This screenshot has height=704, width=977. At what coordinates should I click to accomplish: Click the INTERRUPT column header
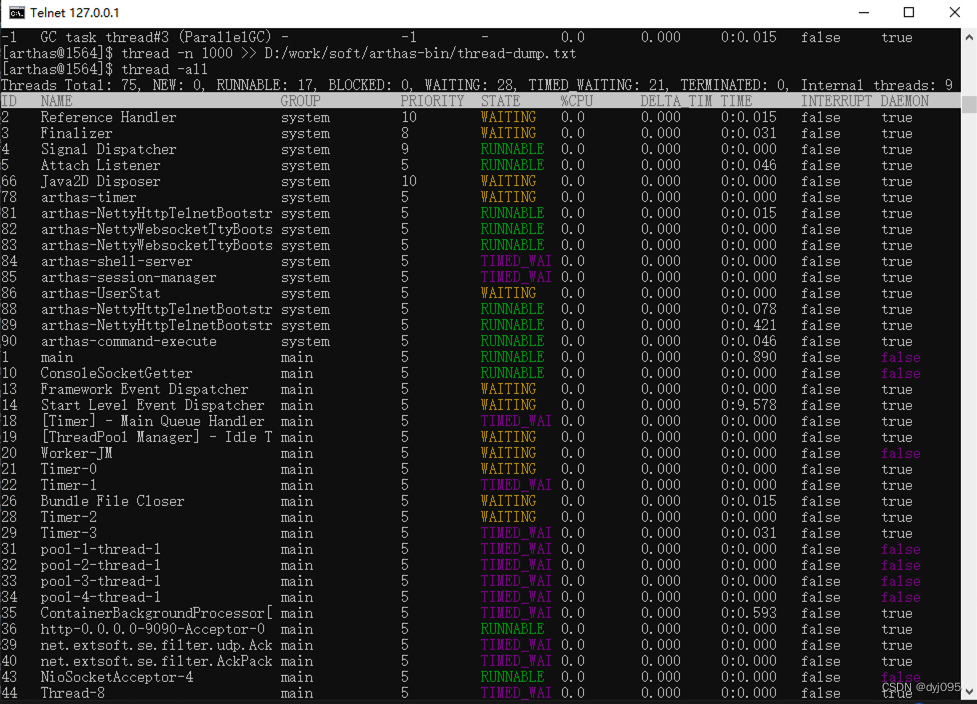[836, 101]
